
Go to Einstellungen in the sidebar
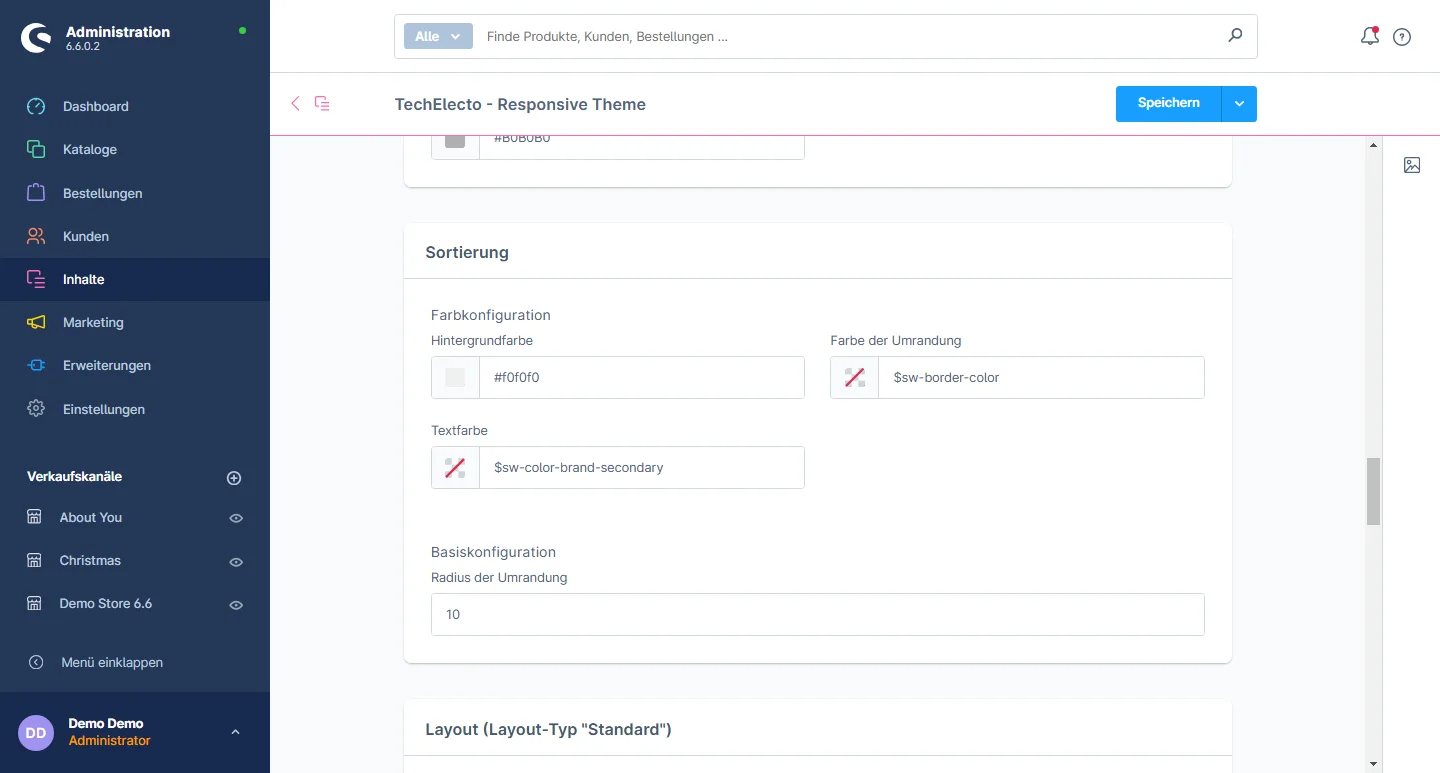(x=103, y=409)
